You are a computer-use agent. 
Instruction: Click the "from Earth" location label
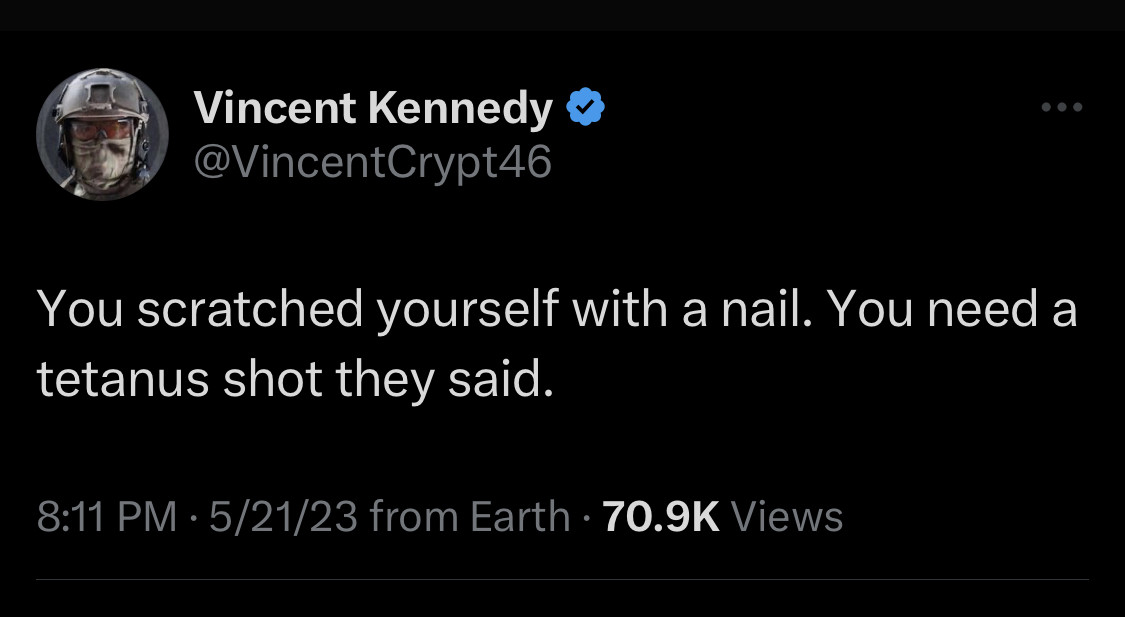pyautogui.click(x=469, y=517)
